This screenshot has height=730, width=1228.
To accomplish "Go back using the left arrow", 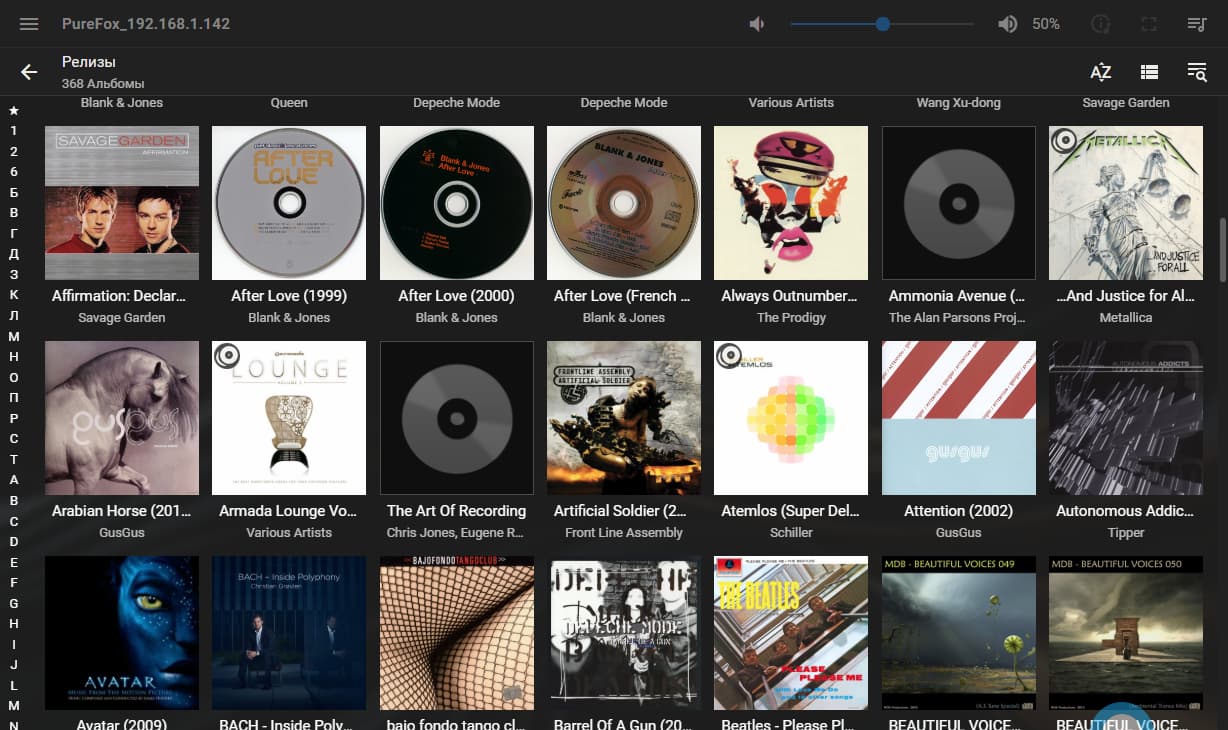I will coord(29,72).
